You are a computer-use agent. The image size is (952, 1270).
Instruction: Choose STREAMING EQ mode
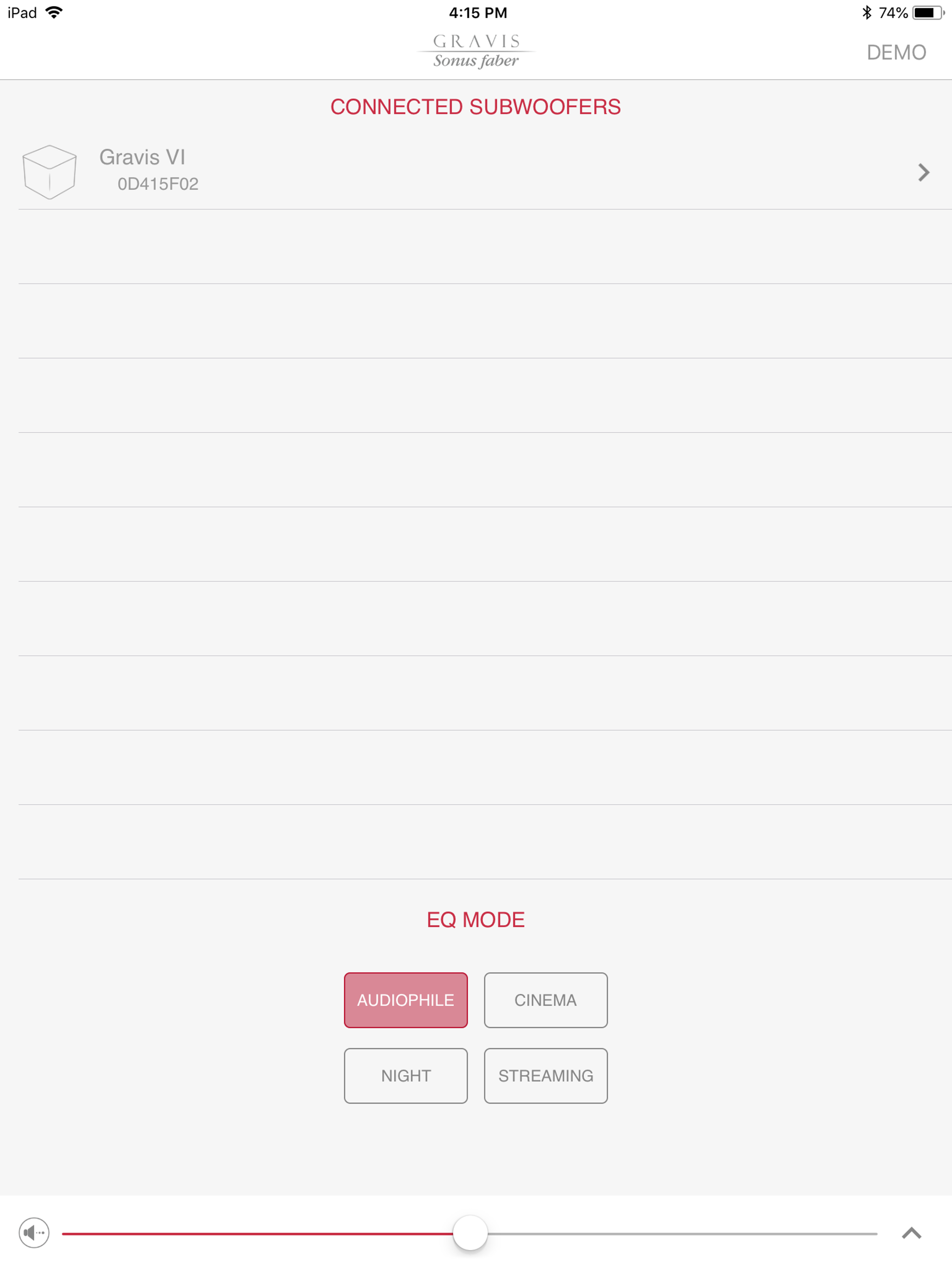[x=545, y=1076]
